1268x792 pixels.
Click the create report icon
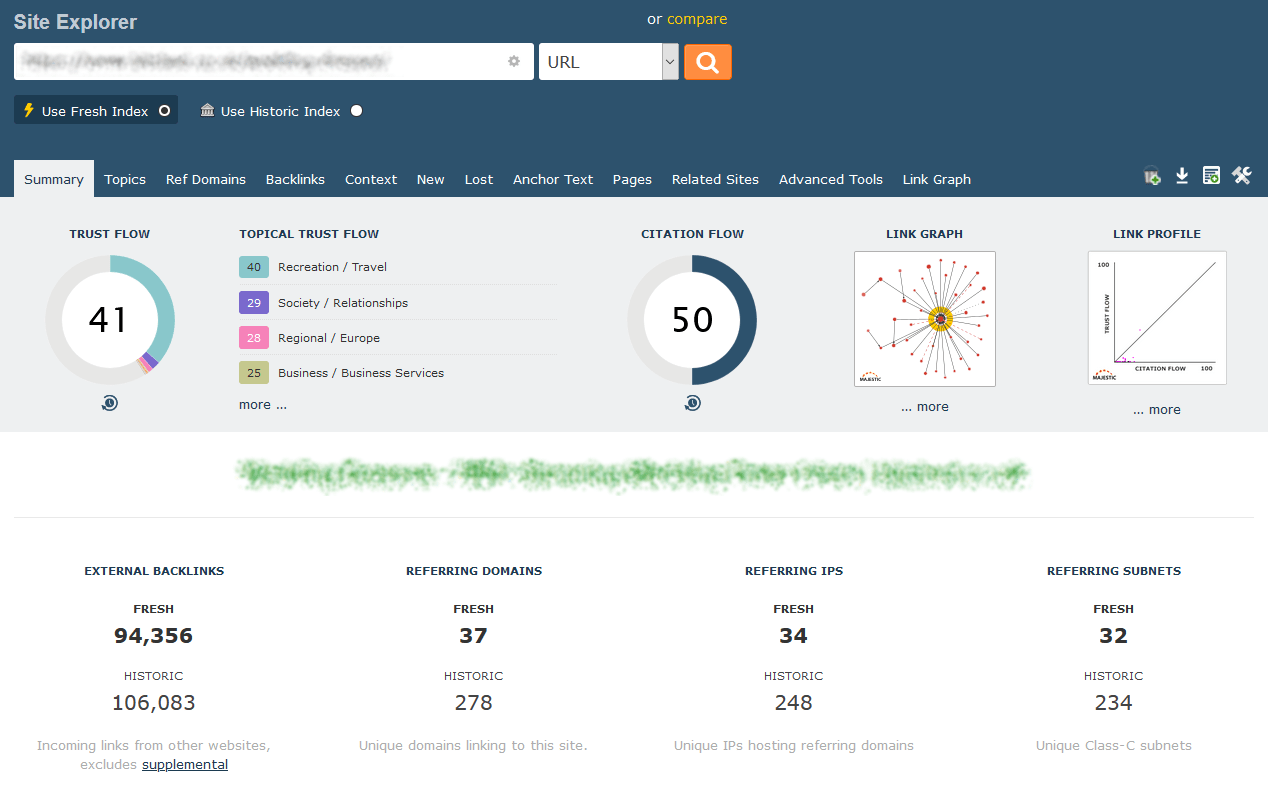[x=1211, y=176]
